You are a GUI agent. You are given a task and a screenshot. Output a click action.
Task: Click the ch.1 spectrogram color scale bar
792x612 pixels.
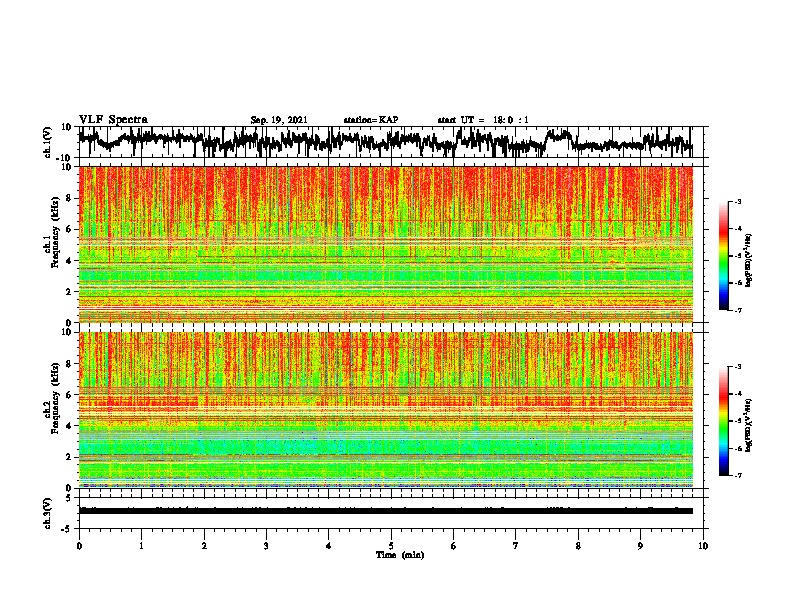pyautogui.click(x=723, y=256)
